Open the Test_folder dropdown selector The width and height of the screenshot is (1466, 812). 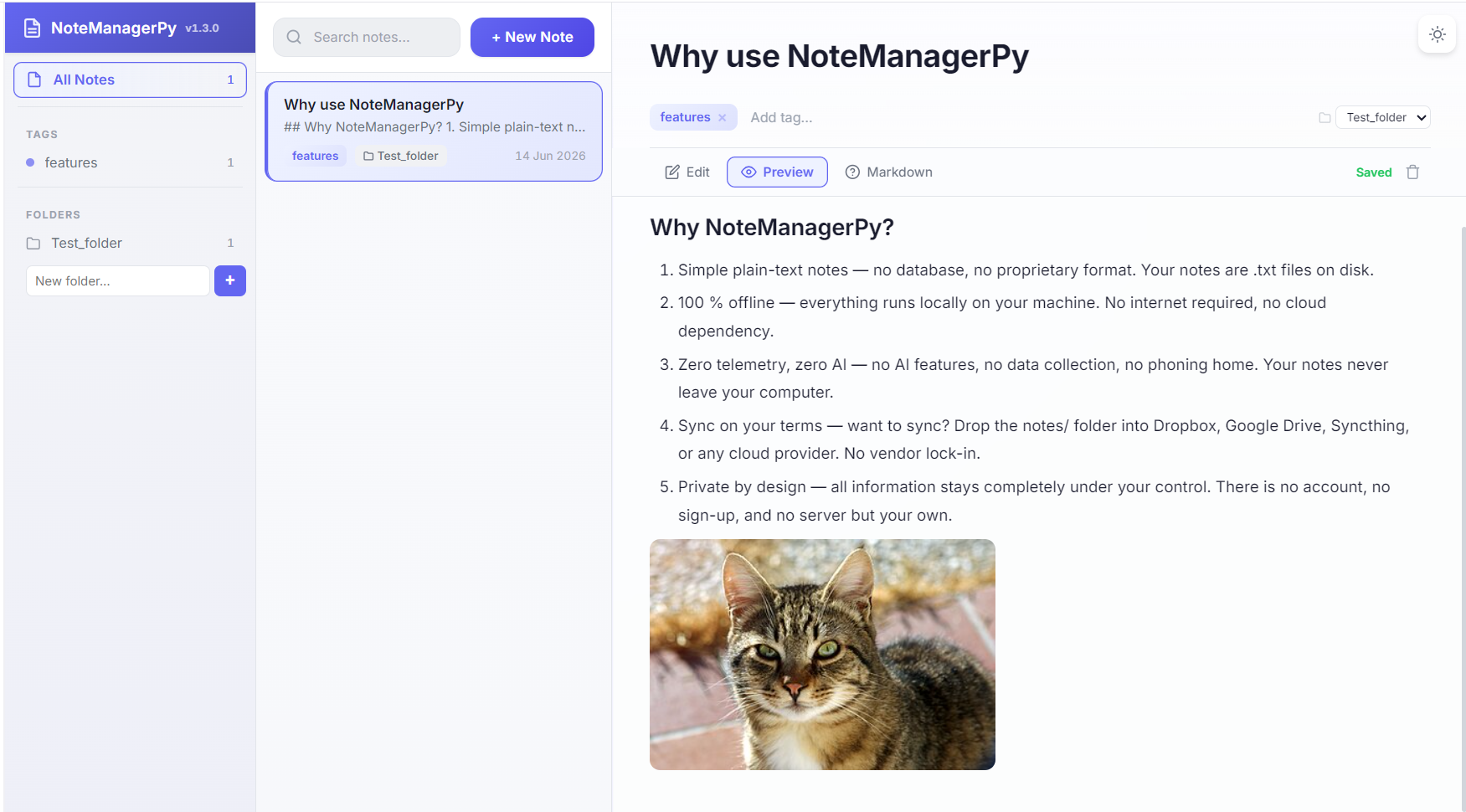(x=1383, y=117)
